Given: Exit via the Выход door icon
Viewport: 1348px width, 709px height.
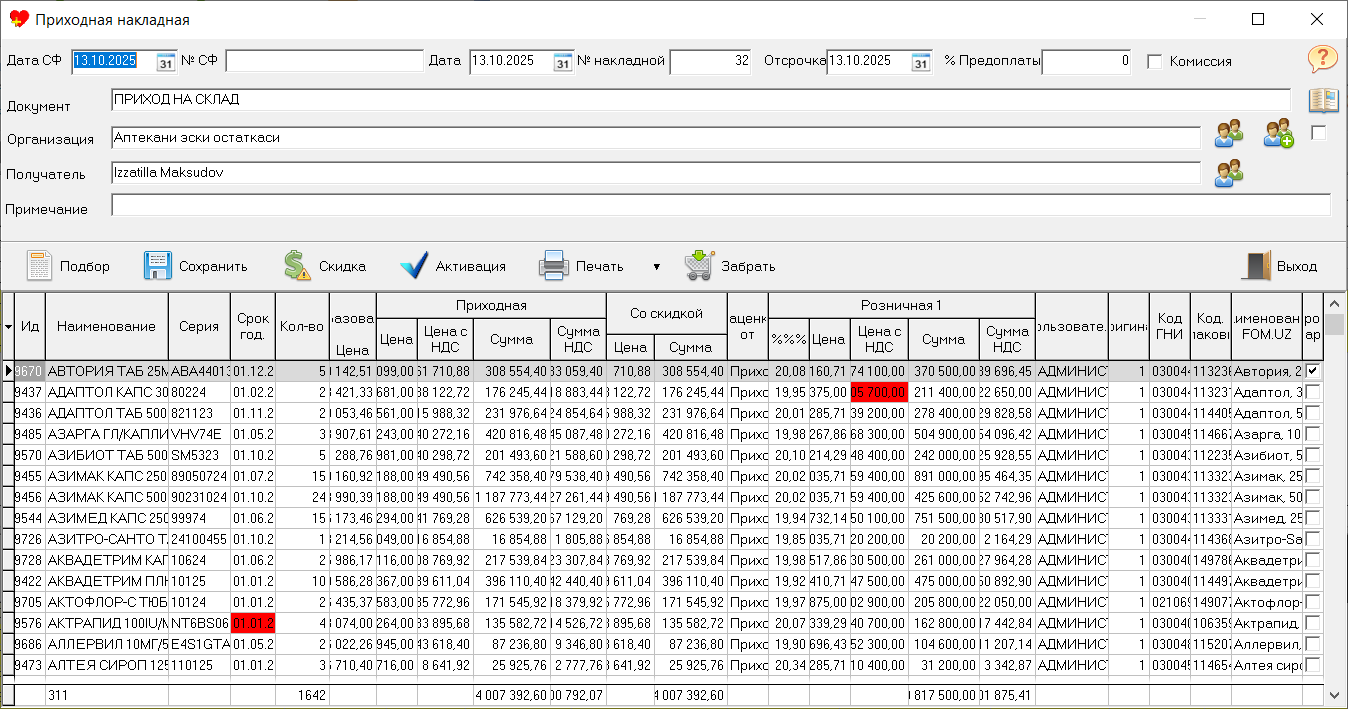Looking at the screenshot, I should click(1256, 266).
